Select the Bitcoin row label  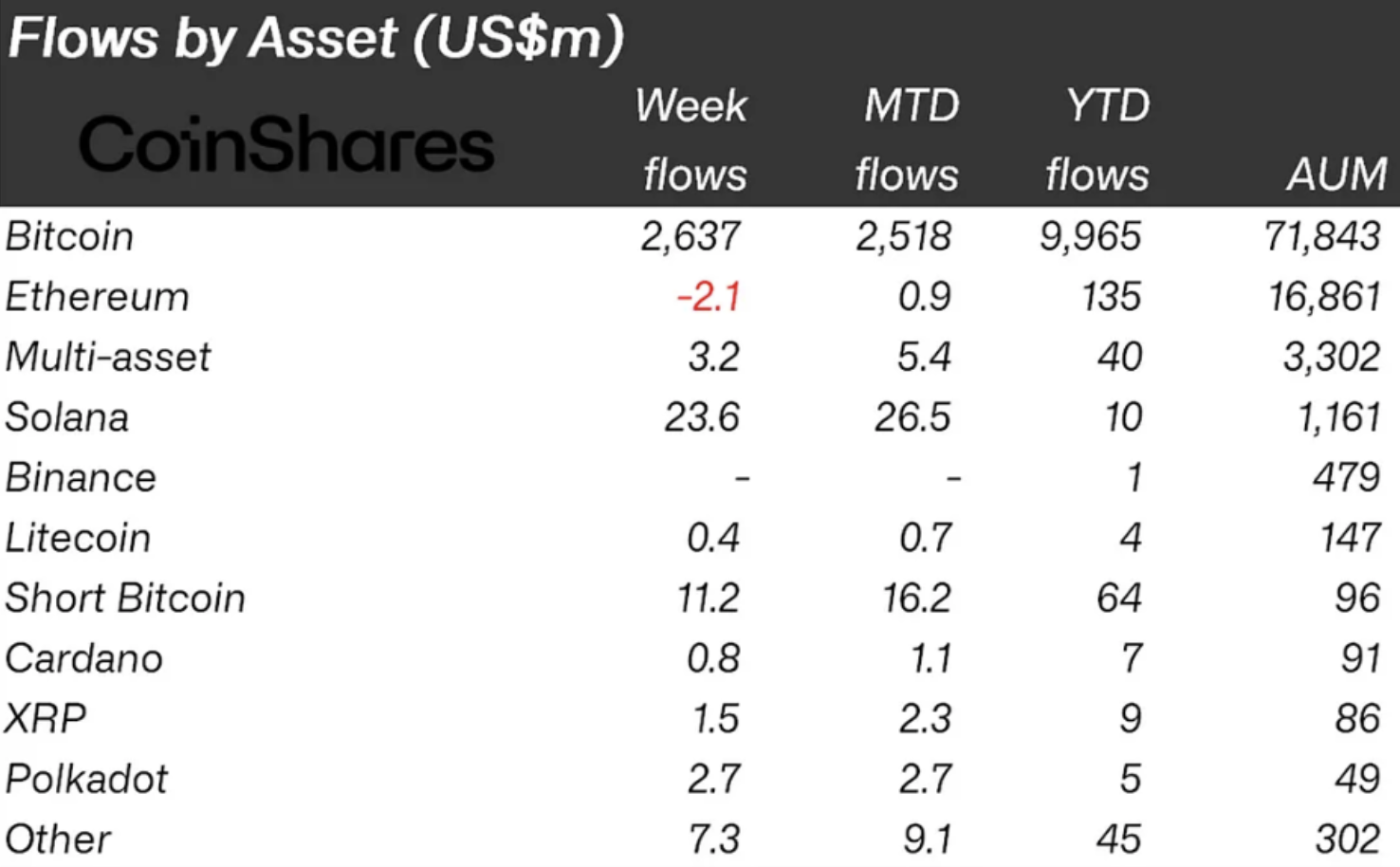(x=69, y=236)
